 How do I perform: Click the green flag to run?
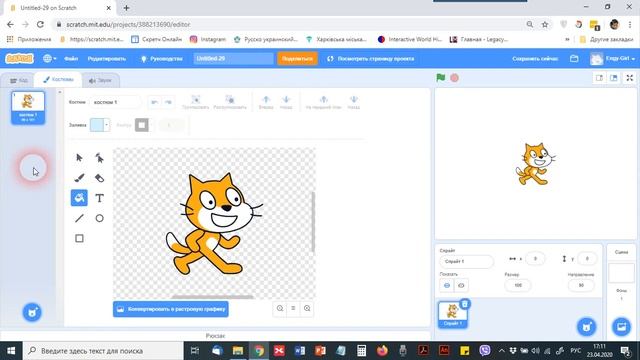tap(440, 78)
